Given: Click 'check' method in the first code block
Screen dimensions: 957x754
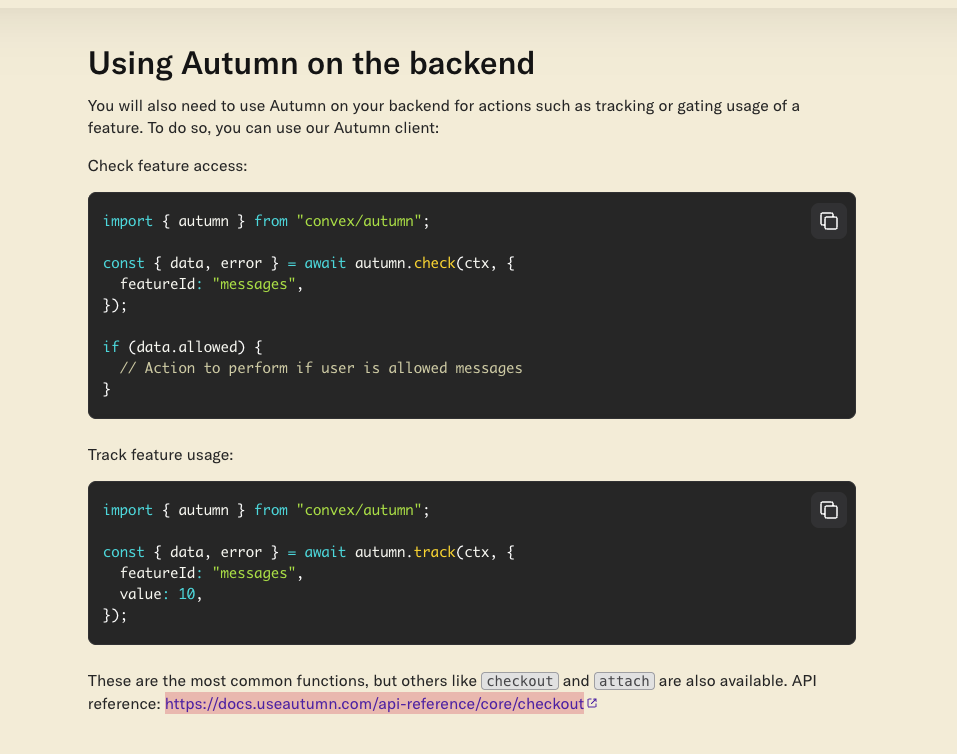Looking at the screenshot, I should click(x=435, y=263).
